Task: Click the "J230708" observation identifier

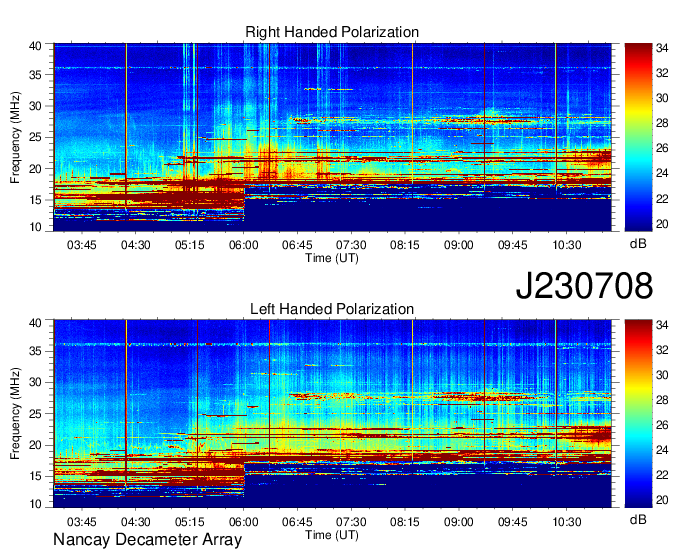Action: coord(584,286)
